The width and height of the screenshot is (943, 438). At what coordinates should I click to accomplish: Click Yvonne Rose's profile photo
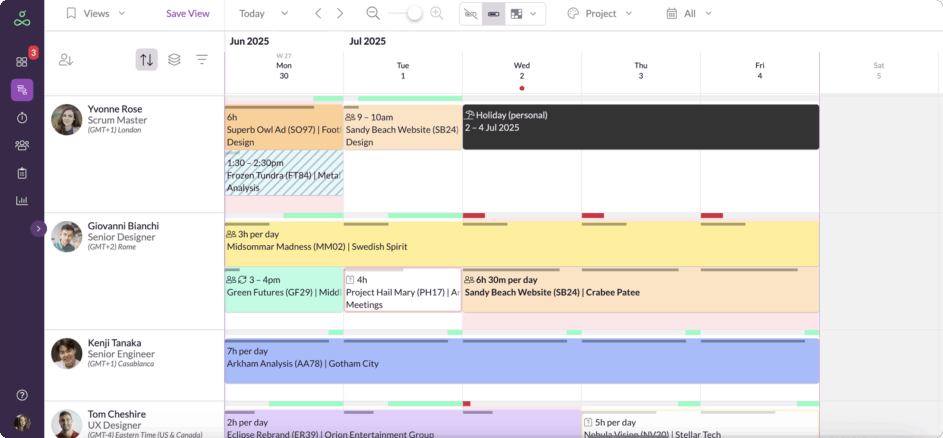(x=67, y=120)
